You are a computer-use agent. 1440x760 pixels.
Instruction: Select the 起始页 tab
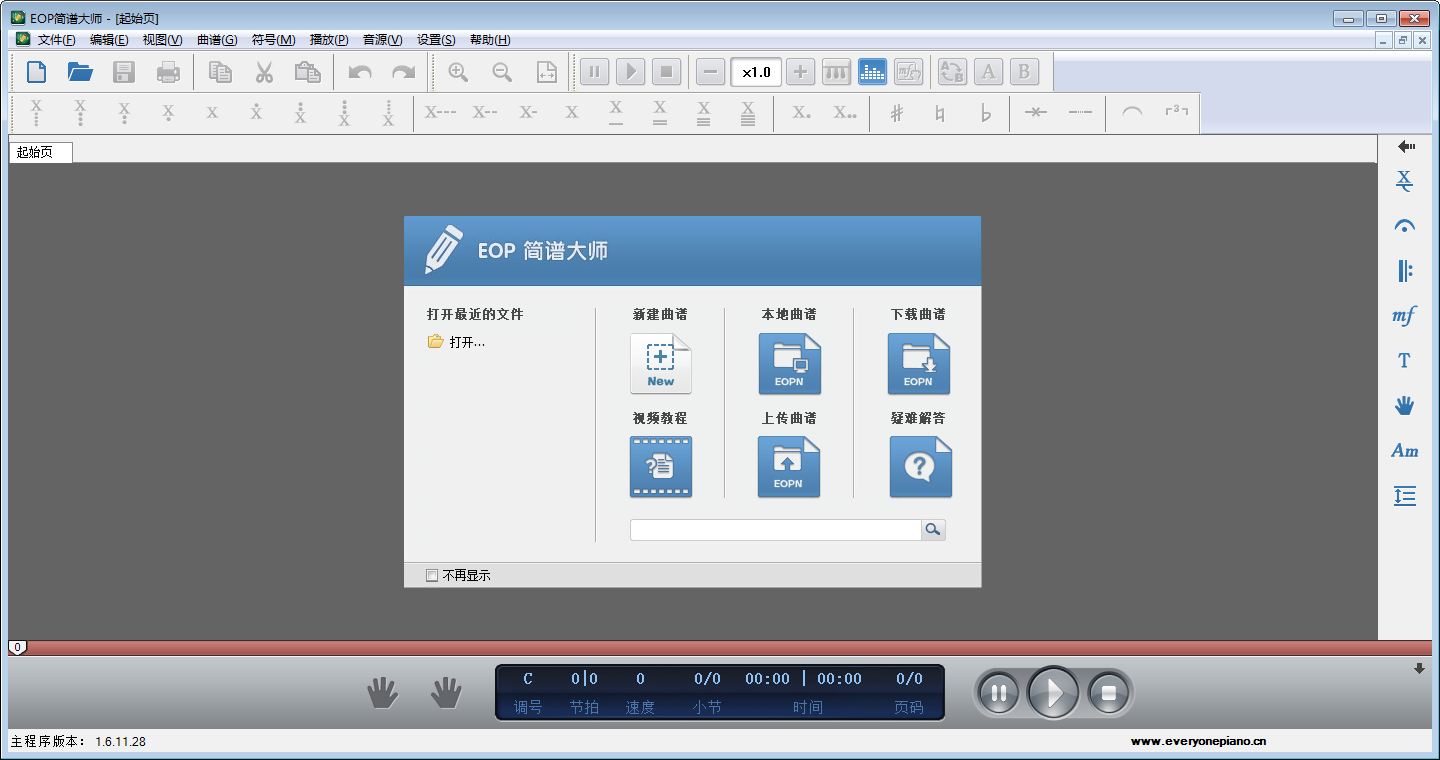tap(41, 152)
